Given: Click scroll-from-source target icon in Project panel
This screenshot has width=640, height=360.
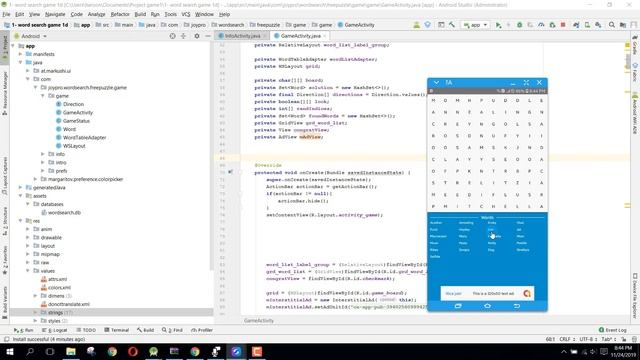Looking at the screenshot, I should (x=172, y=36).
